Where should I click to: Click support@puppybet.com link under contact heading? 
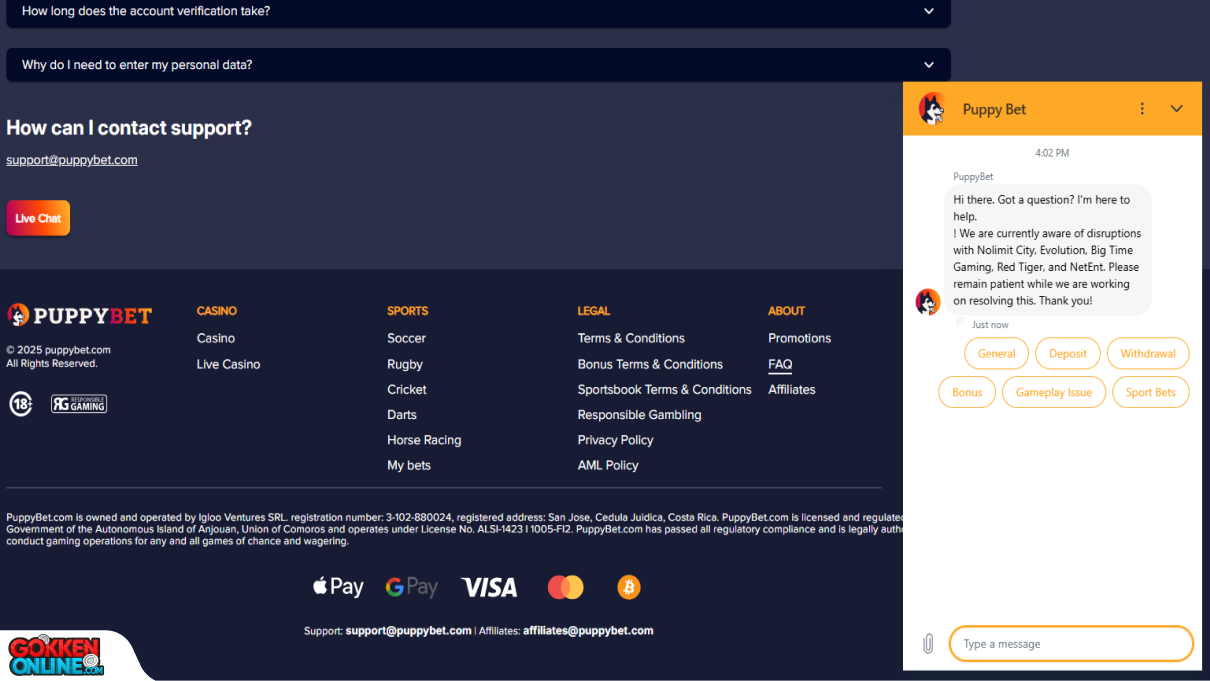pos(72,160)
